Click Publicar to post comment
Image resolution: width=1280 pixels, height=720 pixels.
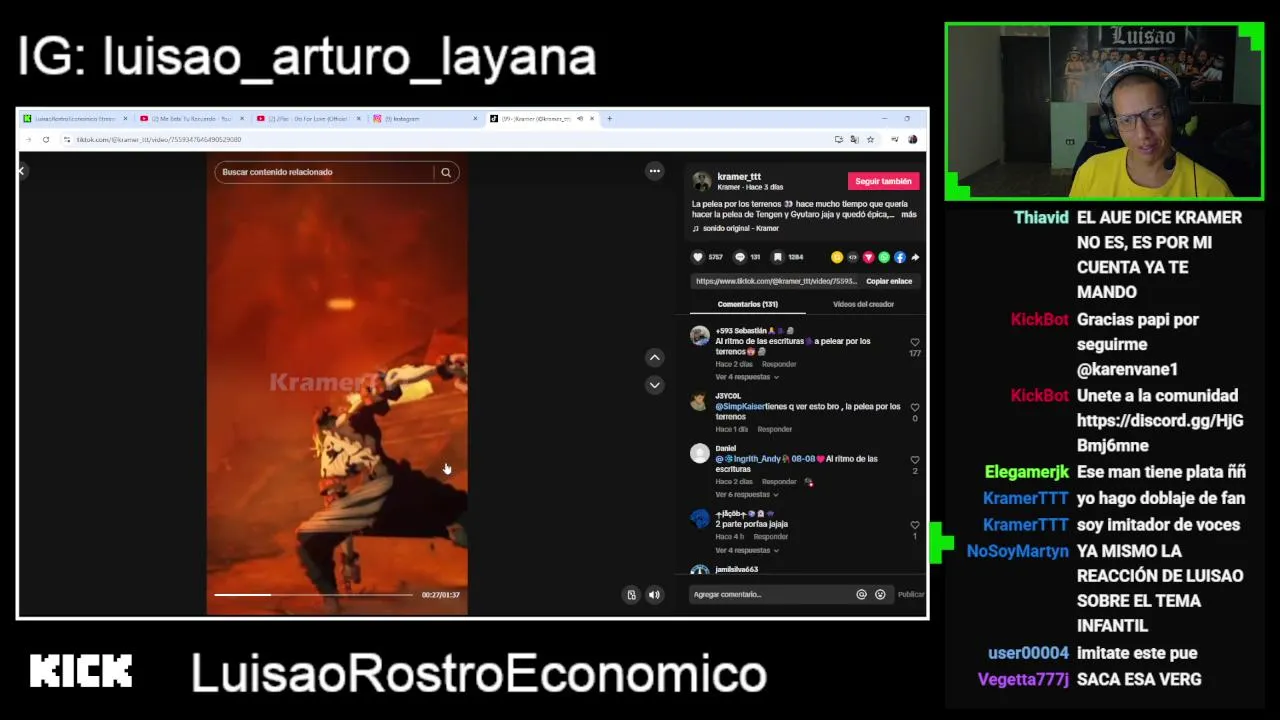pyautogui.click(x=910, y=594)
